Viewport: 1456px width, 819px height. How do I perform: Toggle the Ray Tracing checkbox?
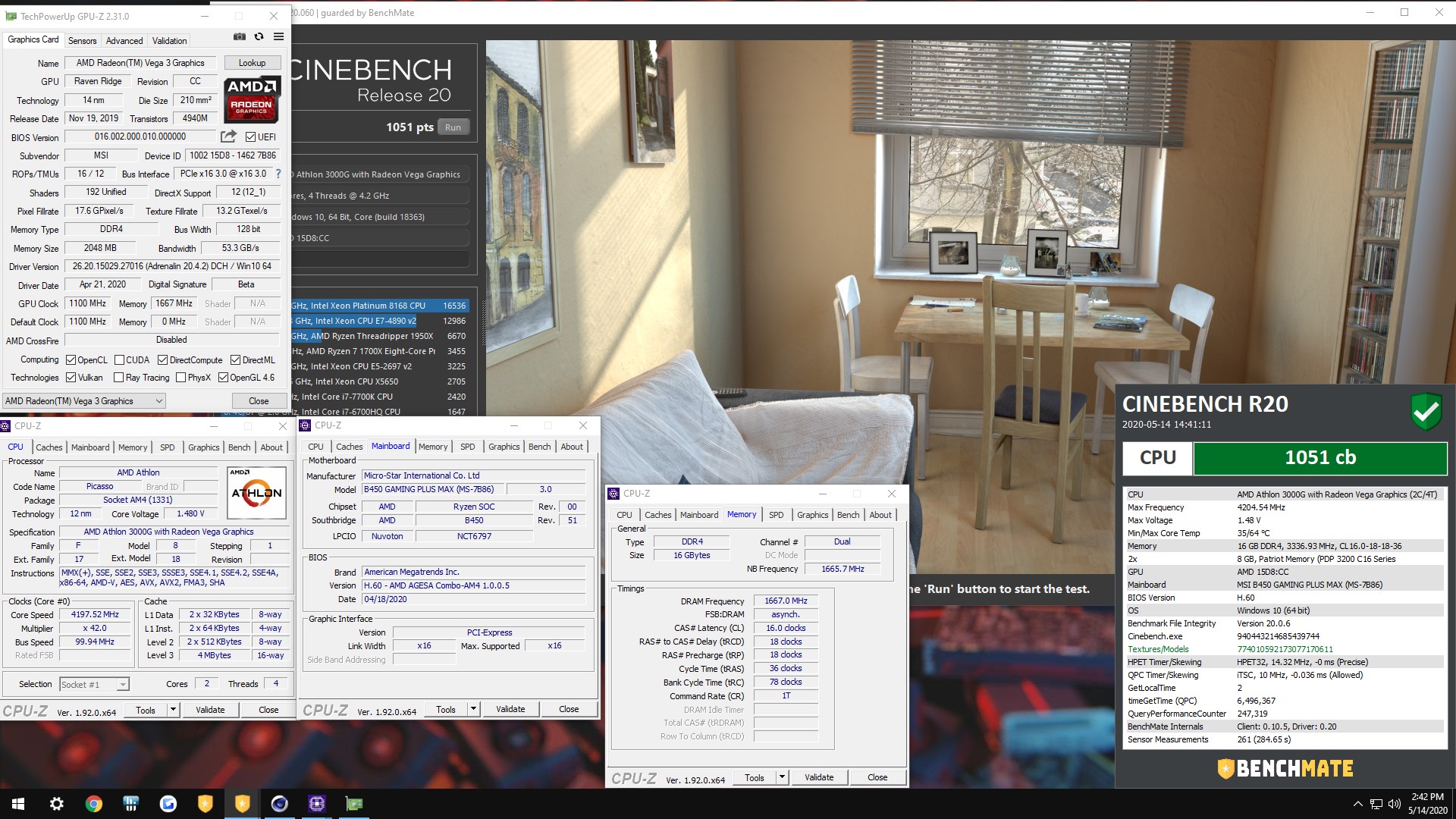(x=118, y=378)
